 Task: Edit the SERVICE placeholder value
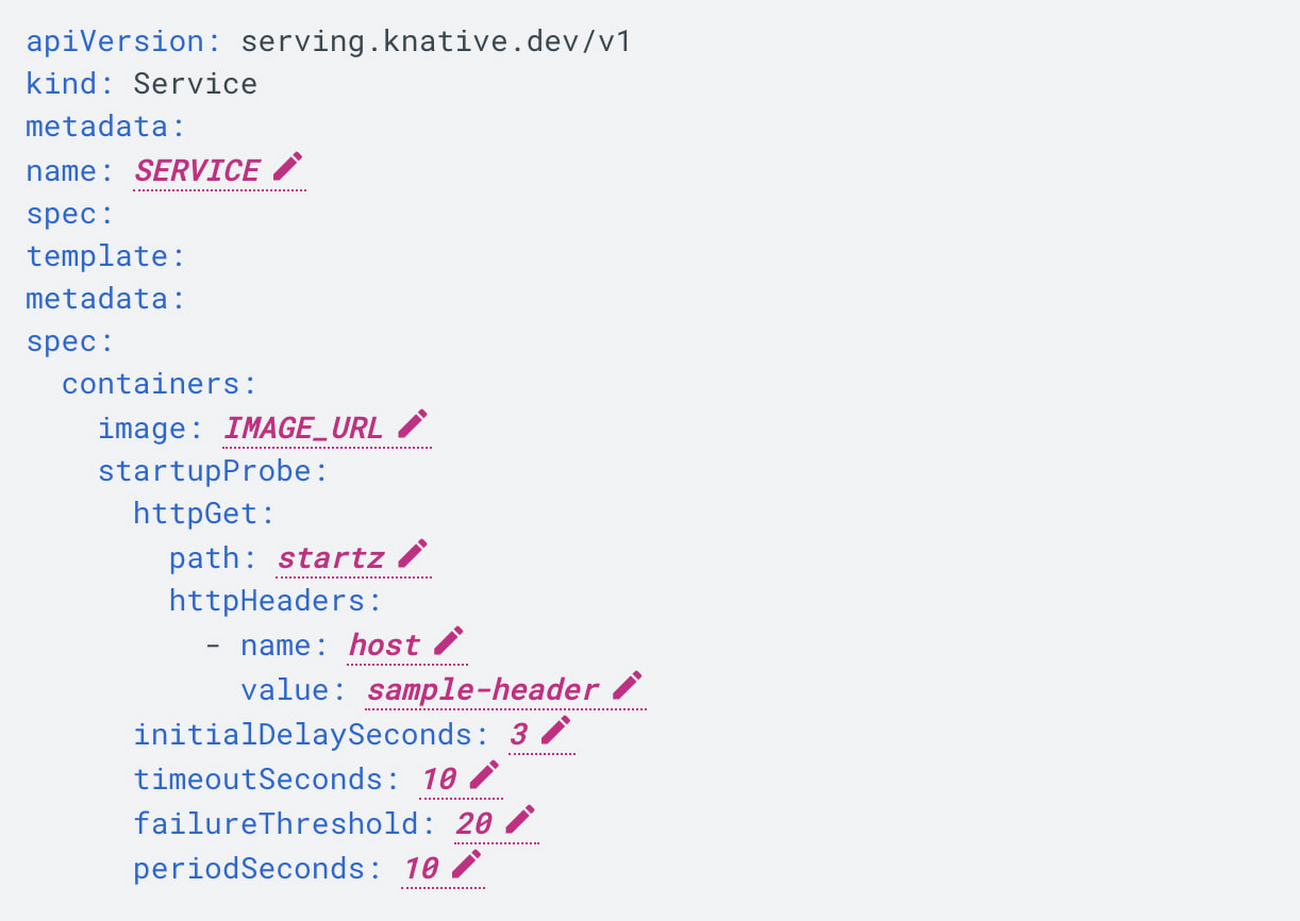point(197,171)
